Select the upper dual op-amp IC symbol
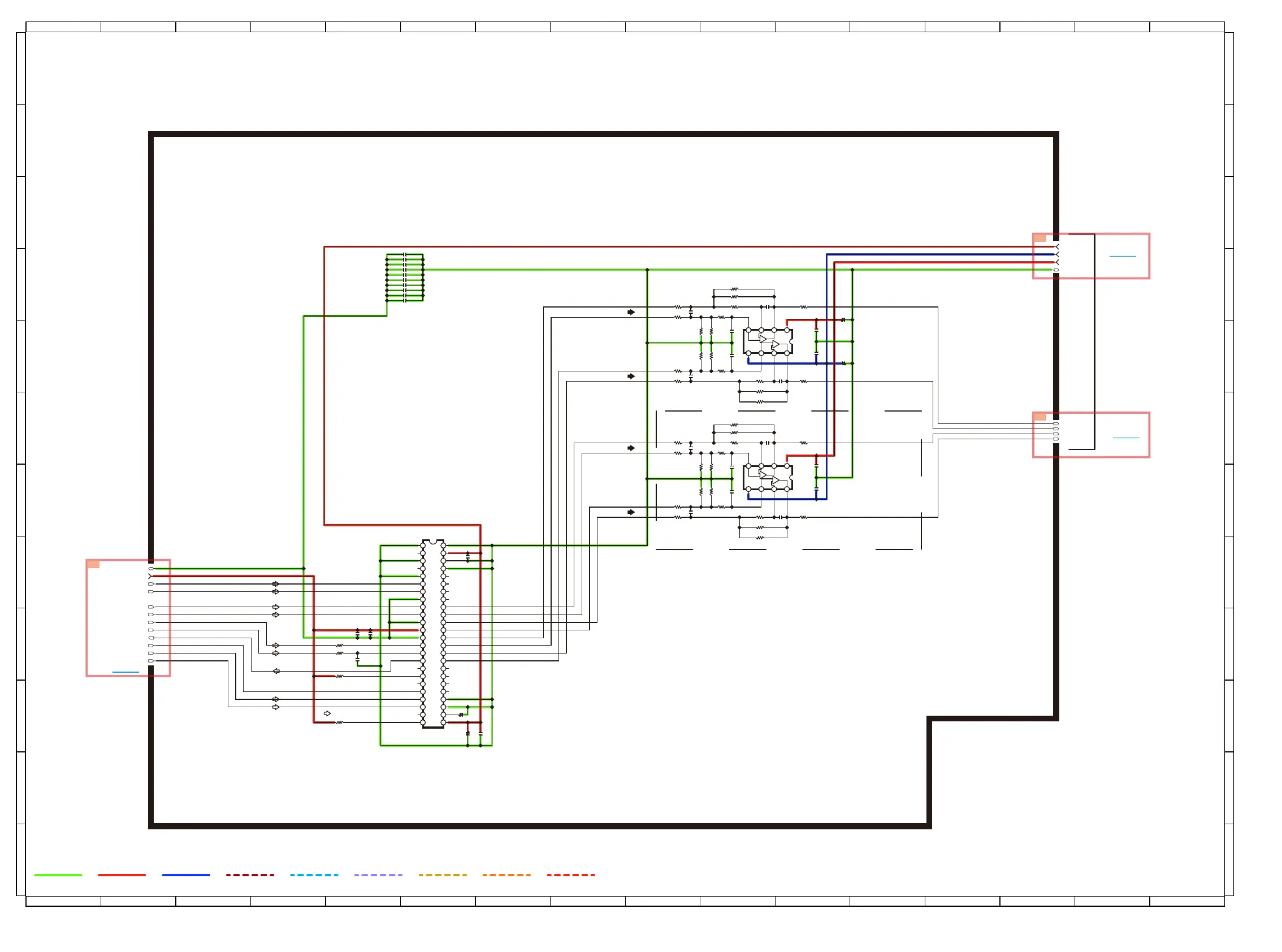 [768, 341]
